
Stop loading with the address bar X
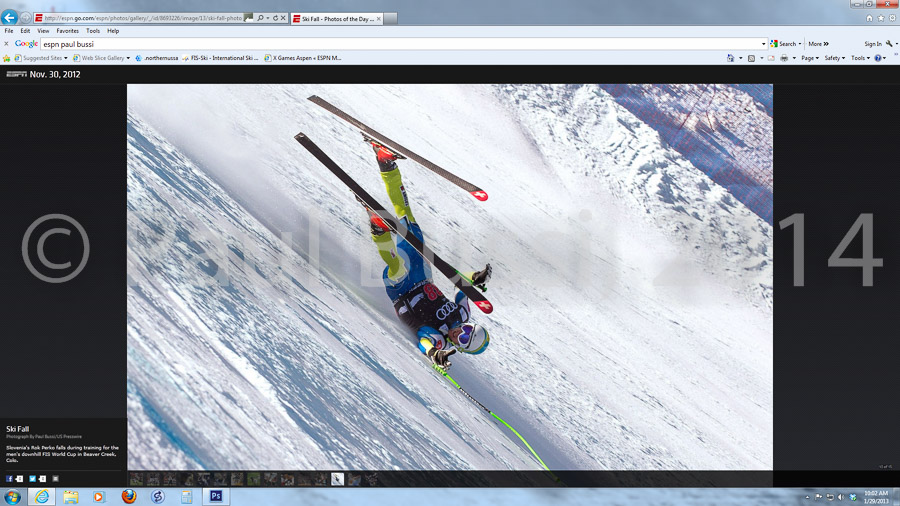283,18
